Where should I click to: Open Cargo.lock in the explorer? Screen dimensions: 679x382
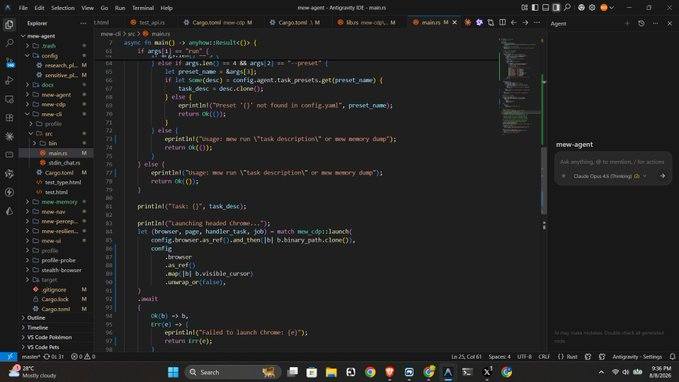click(x=56, y=299)
